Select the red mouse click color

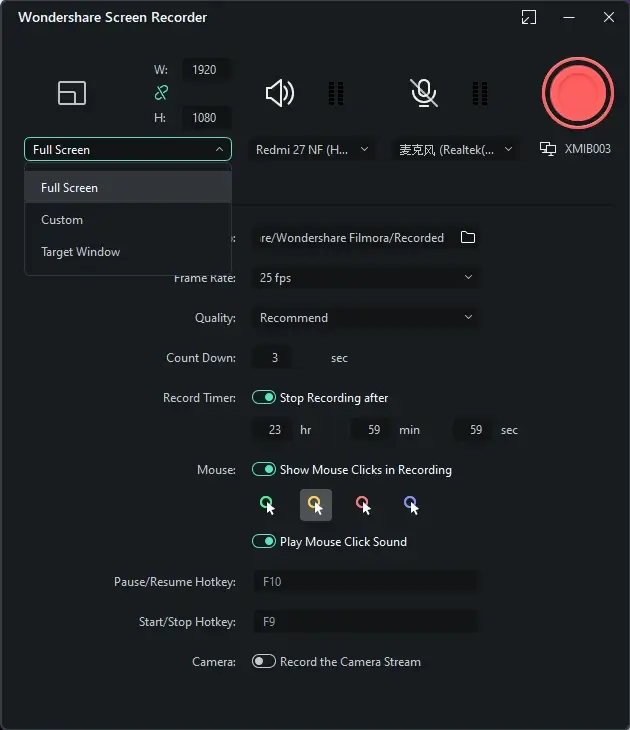pos(364,505)
